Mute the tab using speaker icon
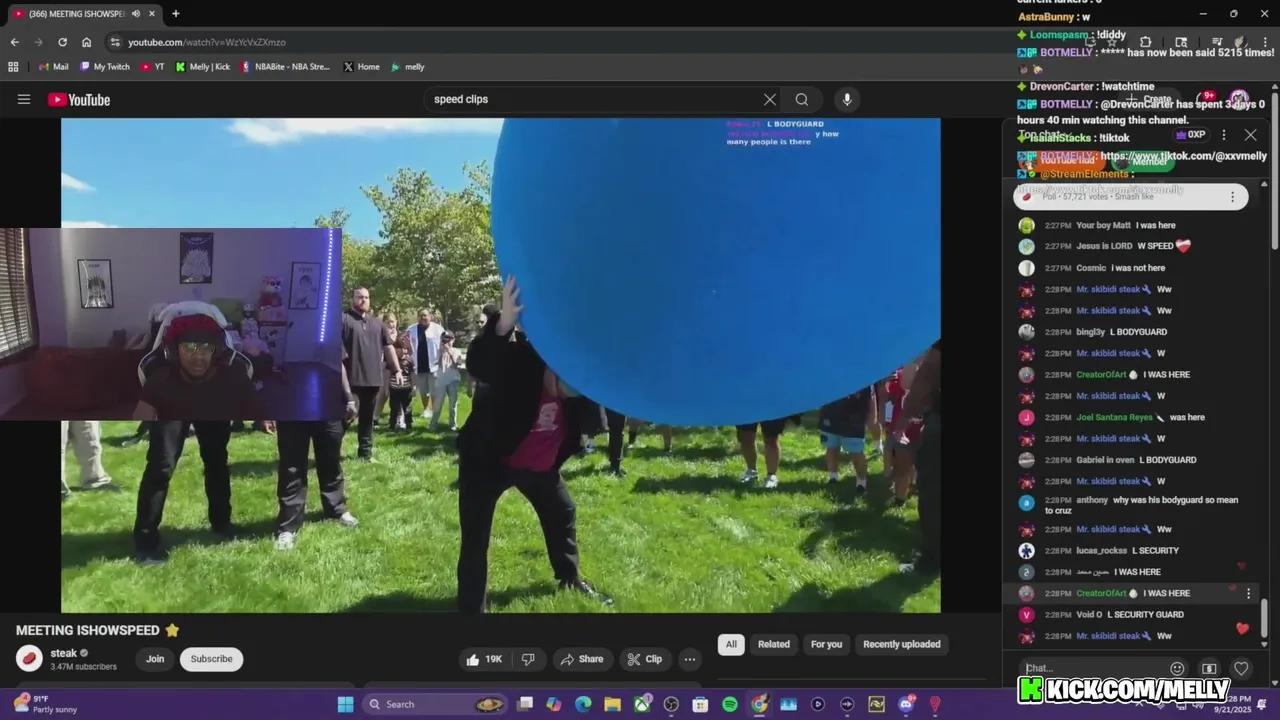This screenshot has height=720, width=1280. (x=135, y=13)
